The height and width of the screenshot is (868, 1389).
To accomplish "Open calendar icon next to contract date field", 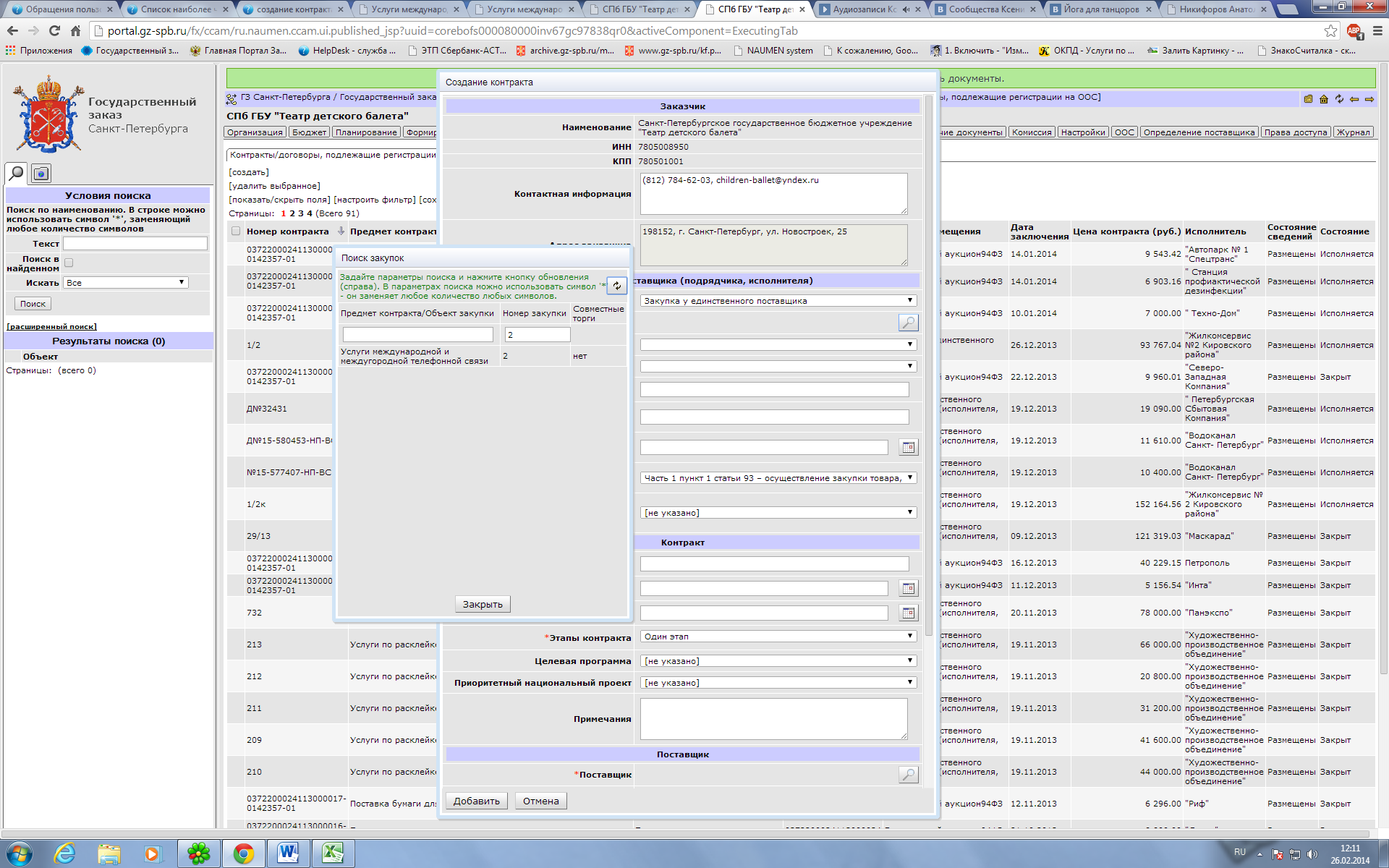I will 908,588.
